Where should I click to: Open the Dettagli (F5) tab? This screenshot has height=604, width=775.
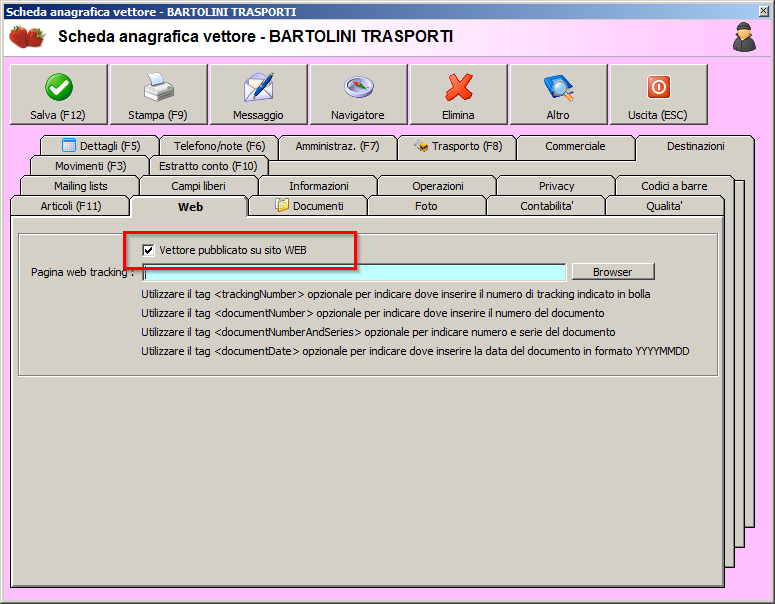[x=100, y=146]
